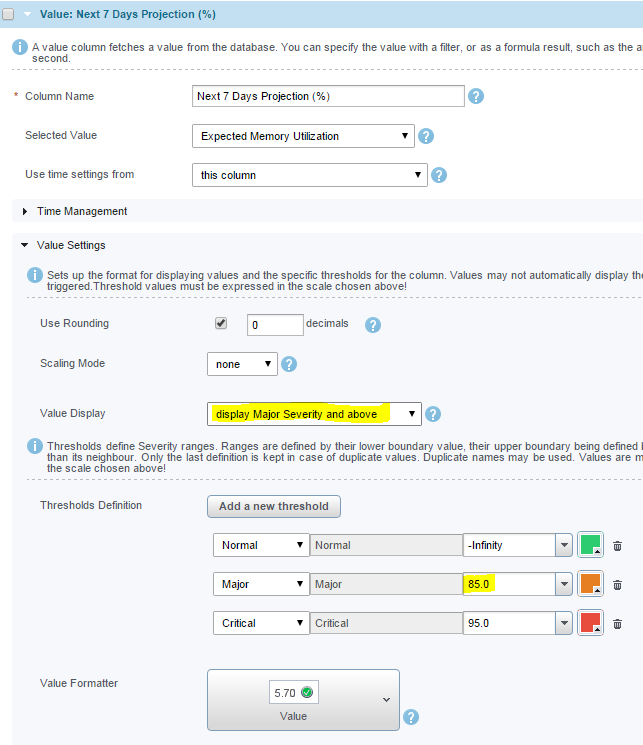
Task: Click the Column Name text field
Action: pyautogui.click(x=327, y=96)
